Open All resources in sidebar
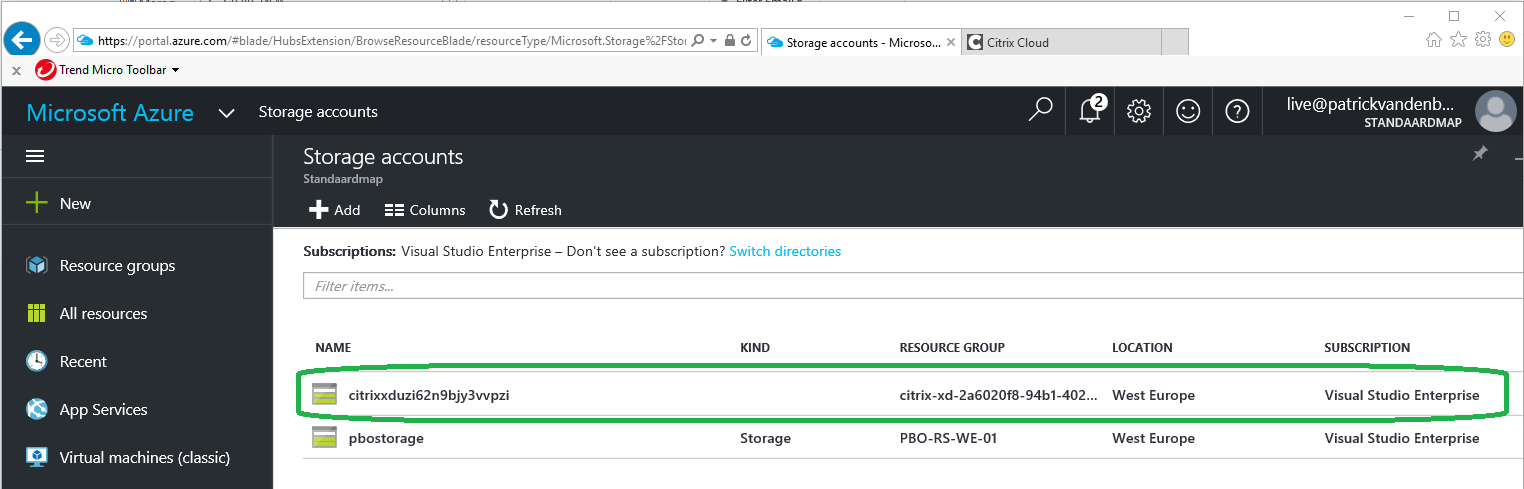This screenshot has height=489, width=1524. click(103, 313)
